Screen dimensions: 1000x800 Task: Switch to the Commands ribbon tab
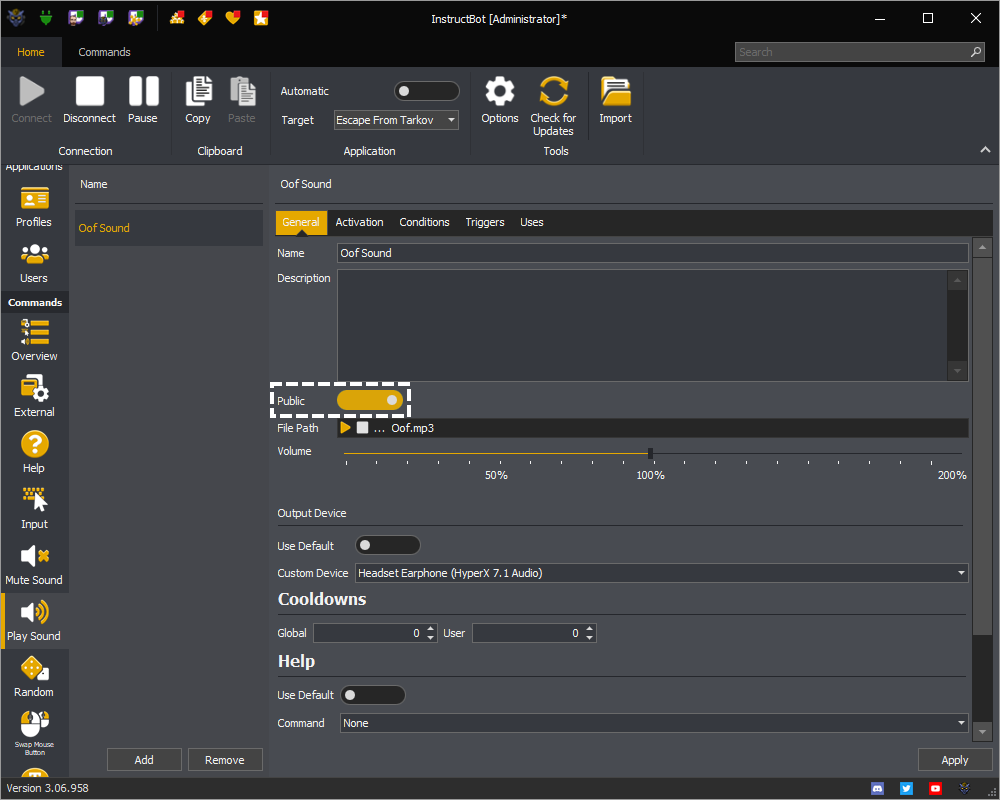(x=105, y=52)
